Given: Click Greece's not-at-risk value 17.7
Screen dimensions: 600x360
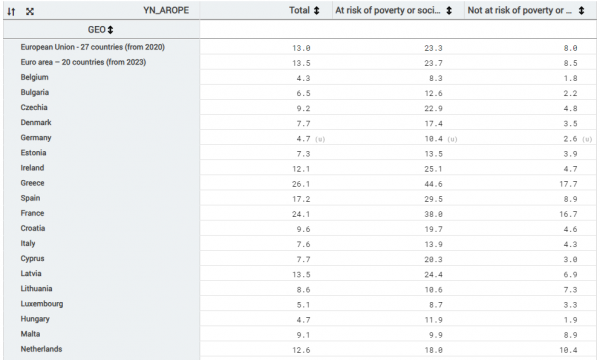Looking at the screenshot, I should (x=568, y=184).
